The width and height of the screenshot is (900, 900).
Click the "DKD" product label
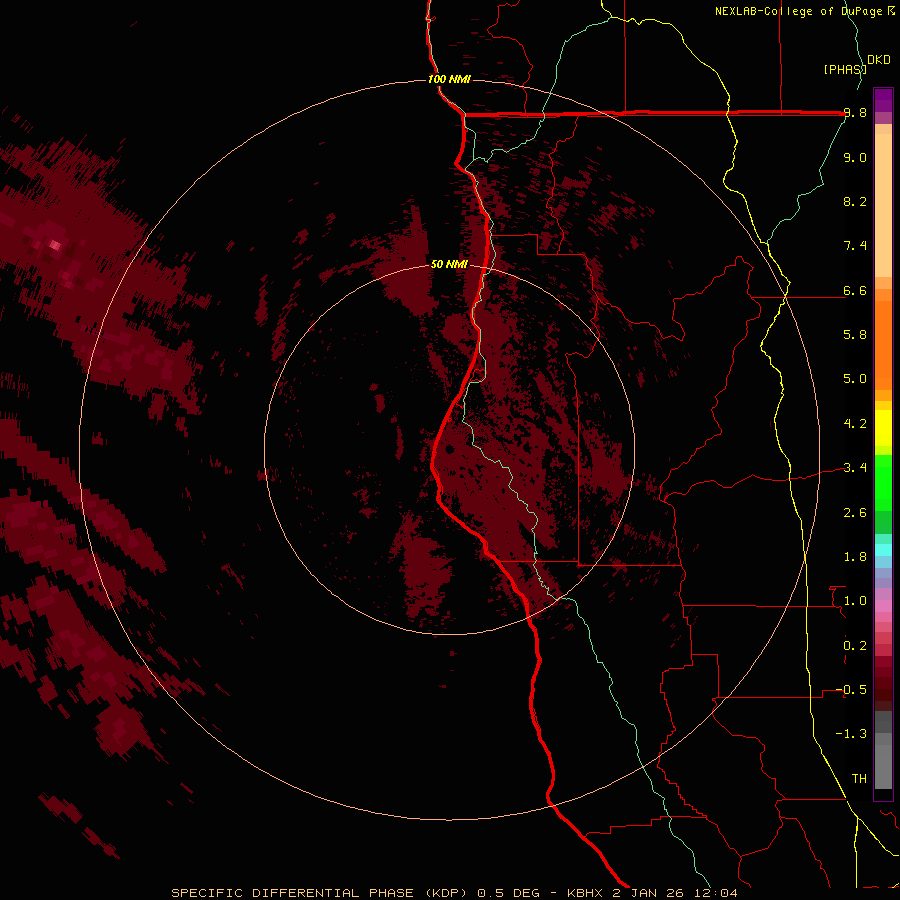[879, 60]
